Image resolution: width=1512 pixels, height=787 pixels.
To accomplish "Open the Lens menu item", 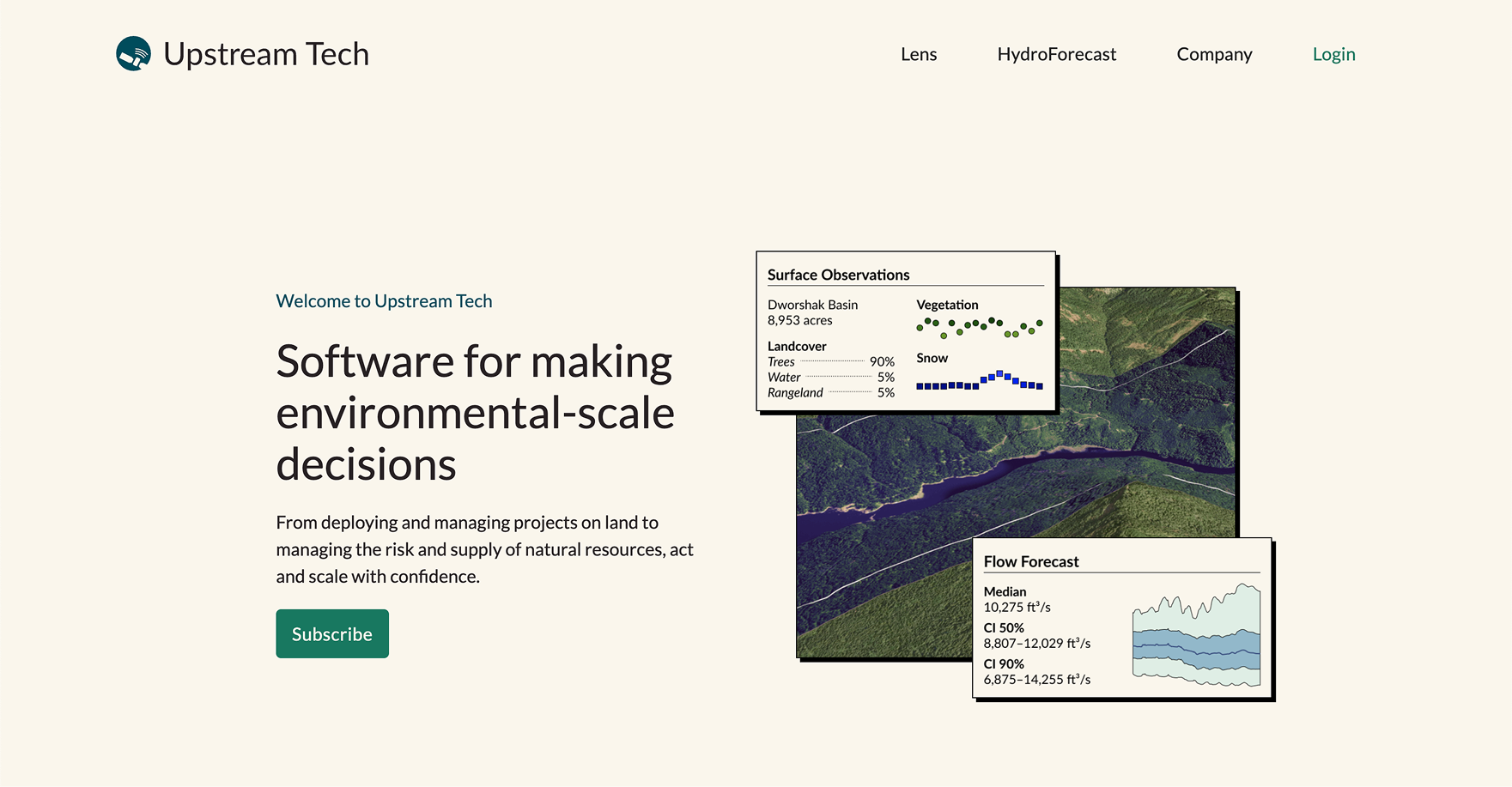I will point(919,54).
